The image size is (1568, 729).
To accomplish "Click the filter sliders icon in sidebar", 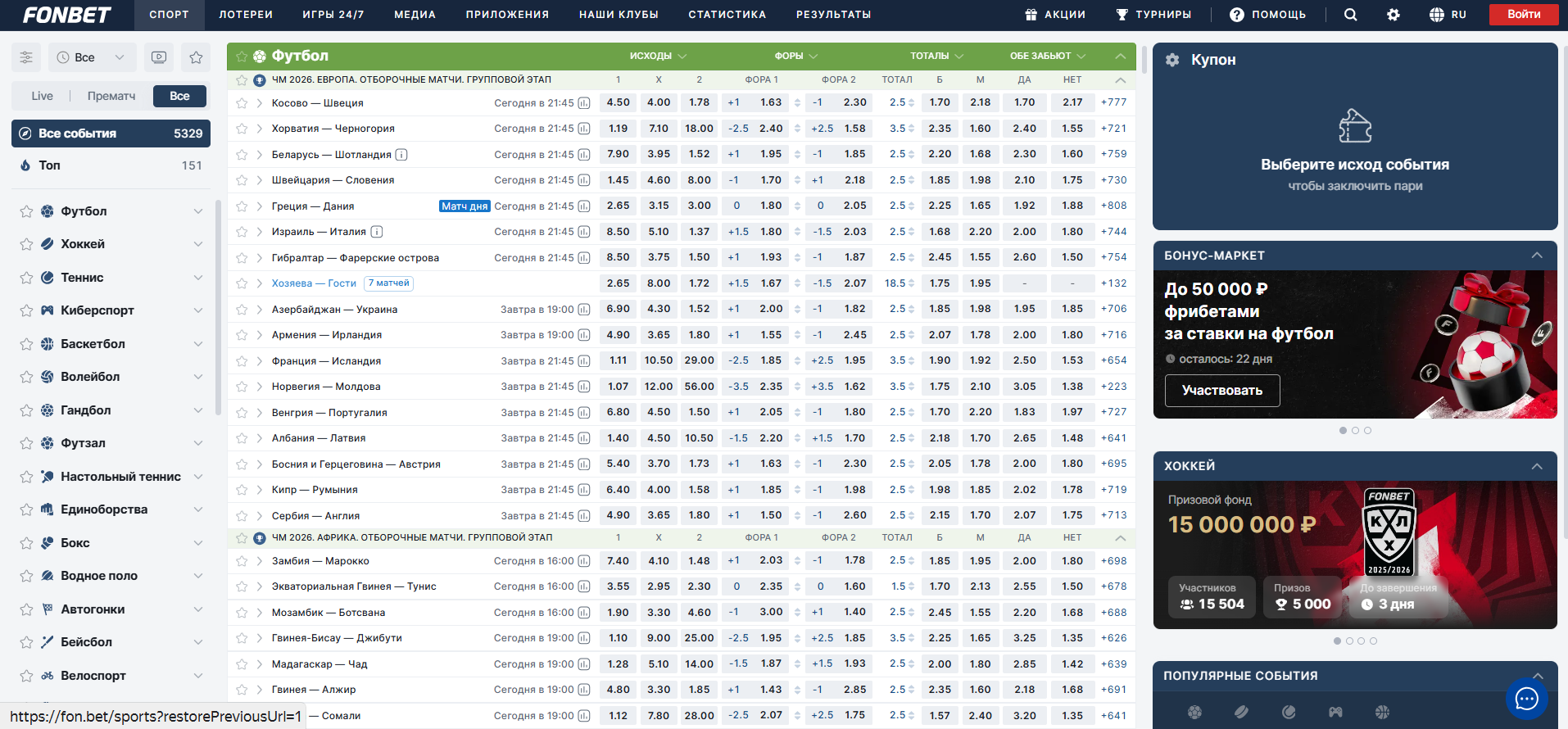I will point(26,57).
